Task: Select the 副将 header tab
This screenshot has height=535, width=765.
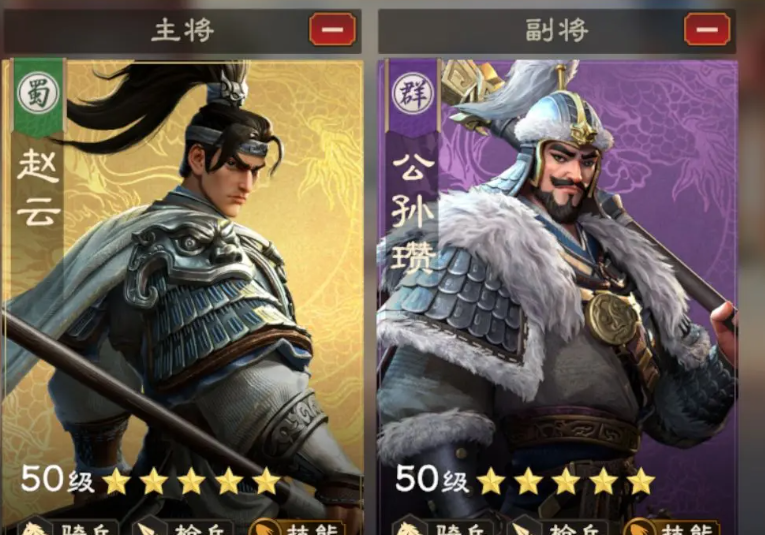Action: [557, 30]
